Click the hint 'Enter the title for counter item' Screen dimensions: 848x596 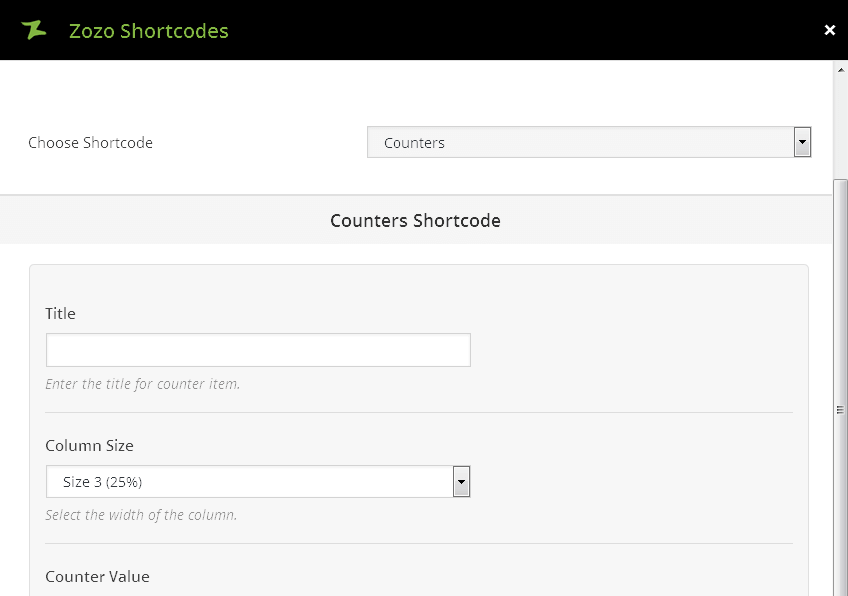point(142,384)
